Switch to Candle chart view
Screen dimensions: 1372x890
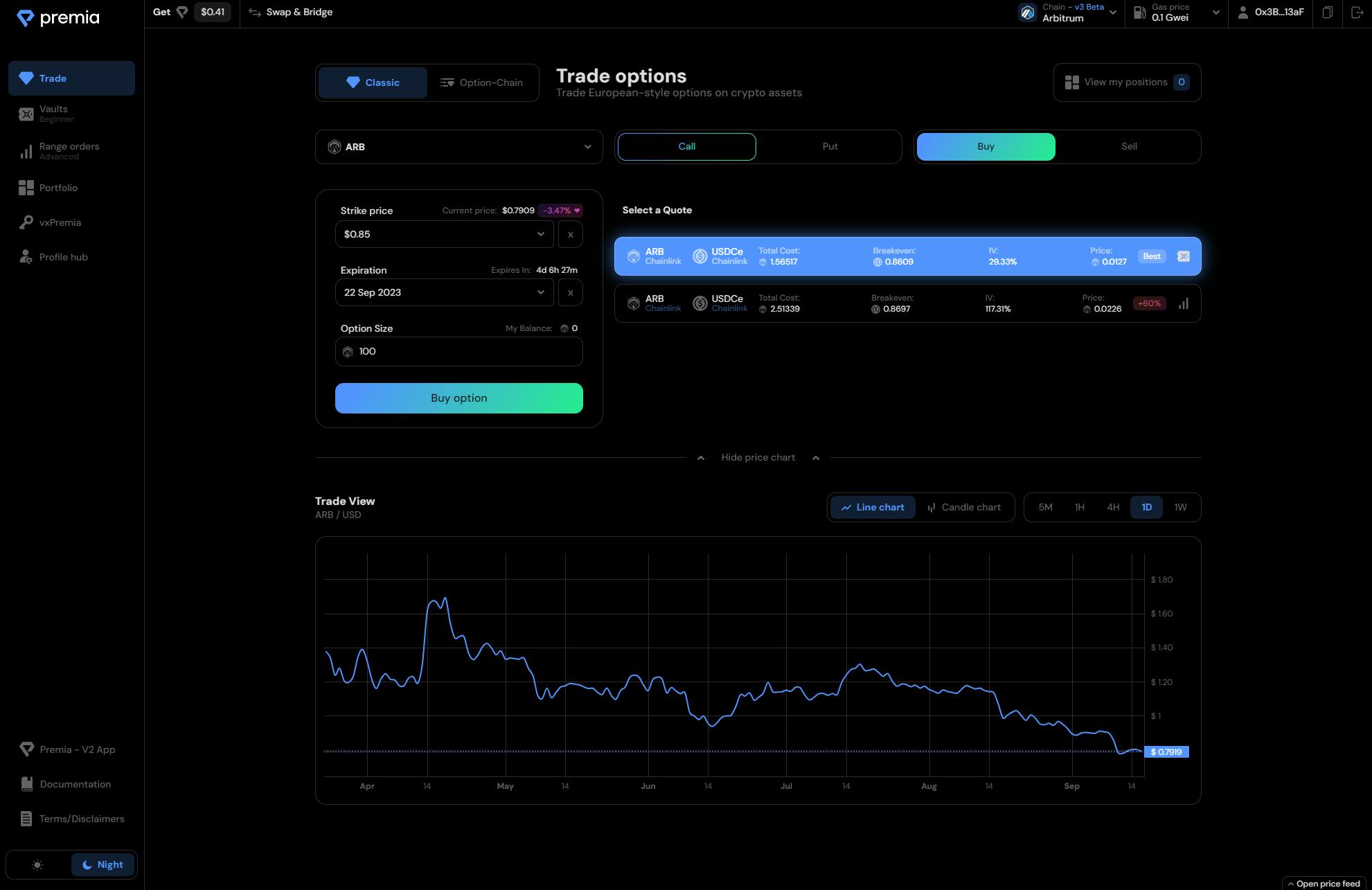click(964, 508)
